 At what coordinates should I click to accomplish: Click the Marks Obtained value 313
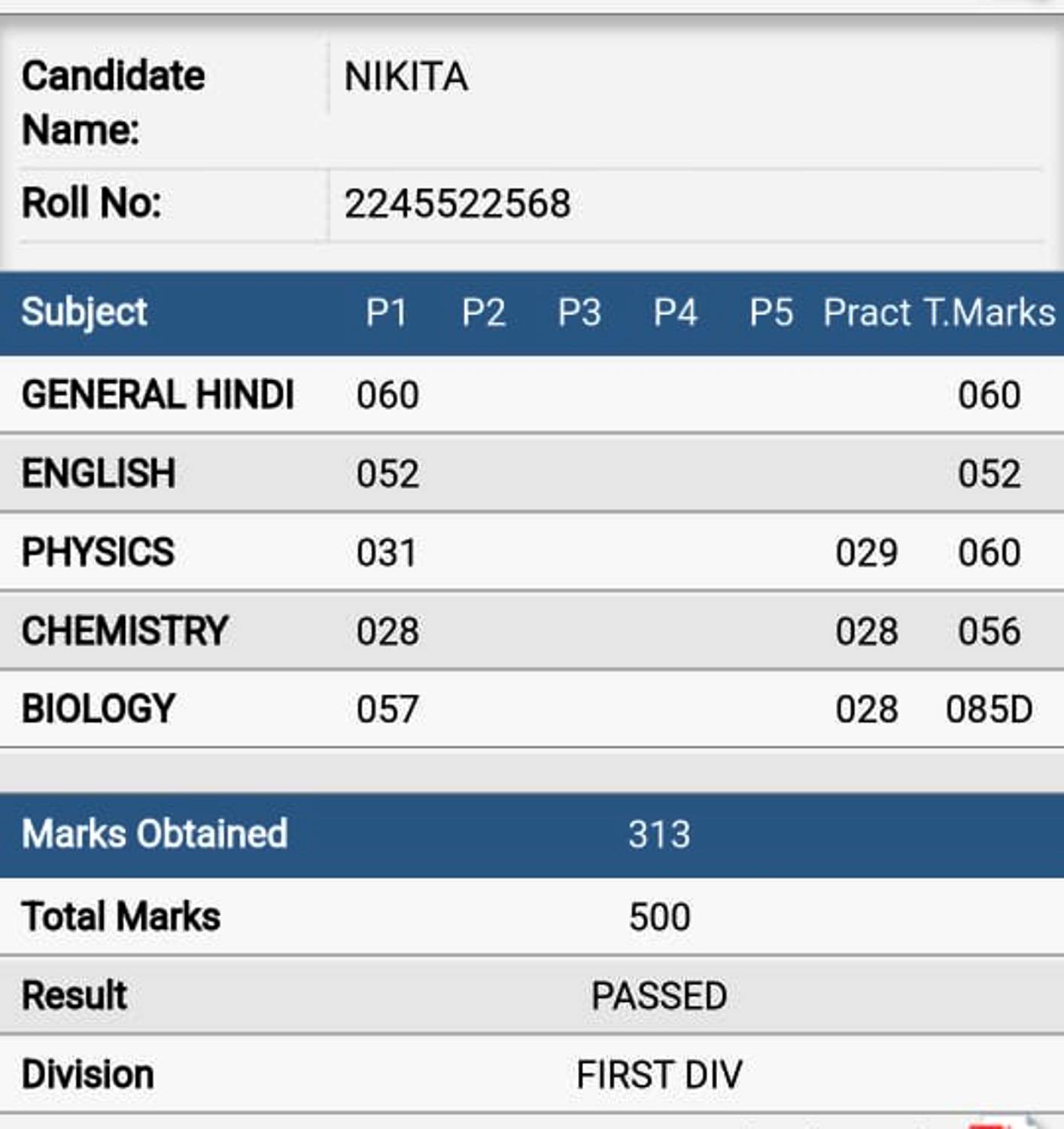point(659,835)
